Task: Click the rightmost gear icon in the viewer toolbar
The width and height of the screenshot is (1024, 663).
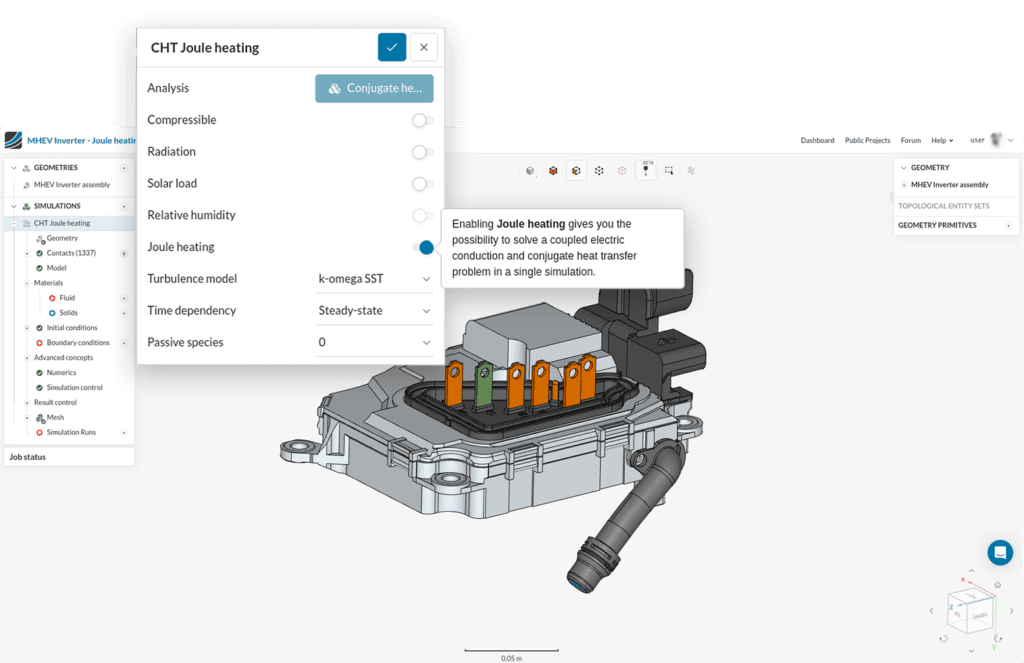Action: [692, 170]
